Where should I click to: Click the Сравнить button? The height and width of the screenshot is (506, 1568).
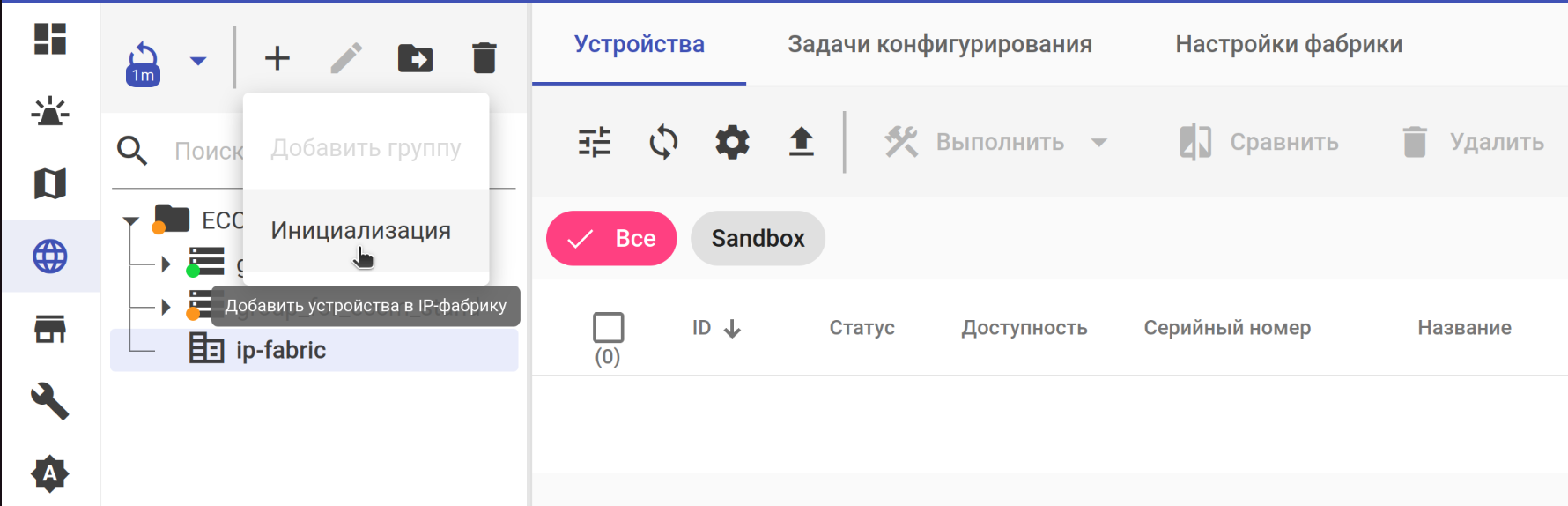tap(1259, 142)
